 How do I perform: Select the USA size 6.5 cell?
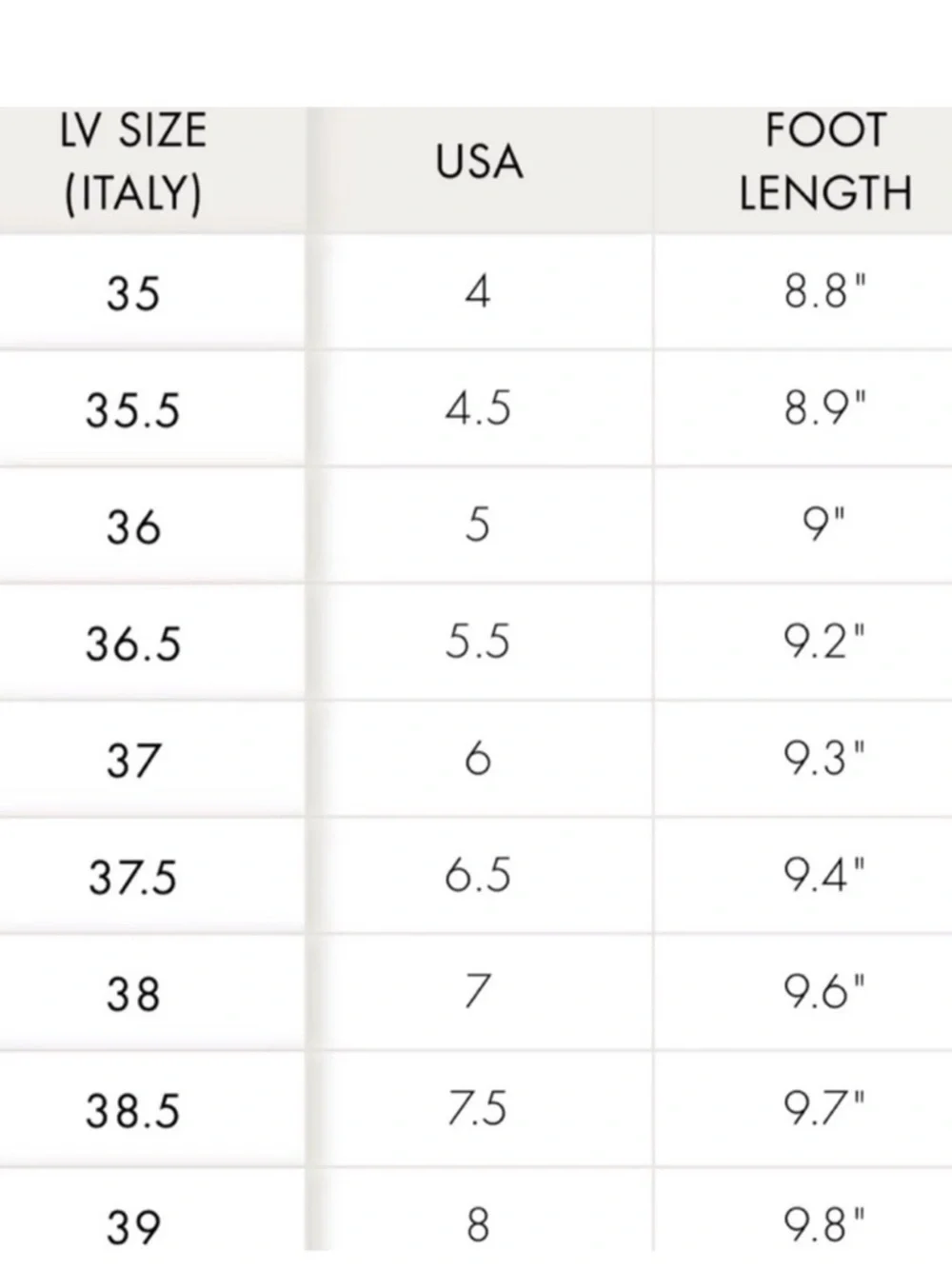tap(478, 875)
